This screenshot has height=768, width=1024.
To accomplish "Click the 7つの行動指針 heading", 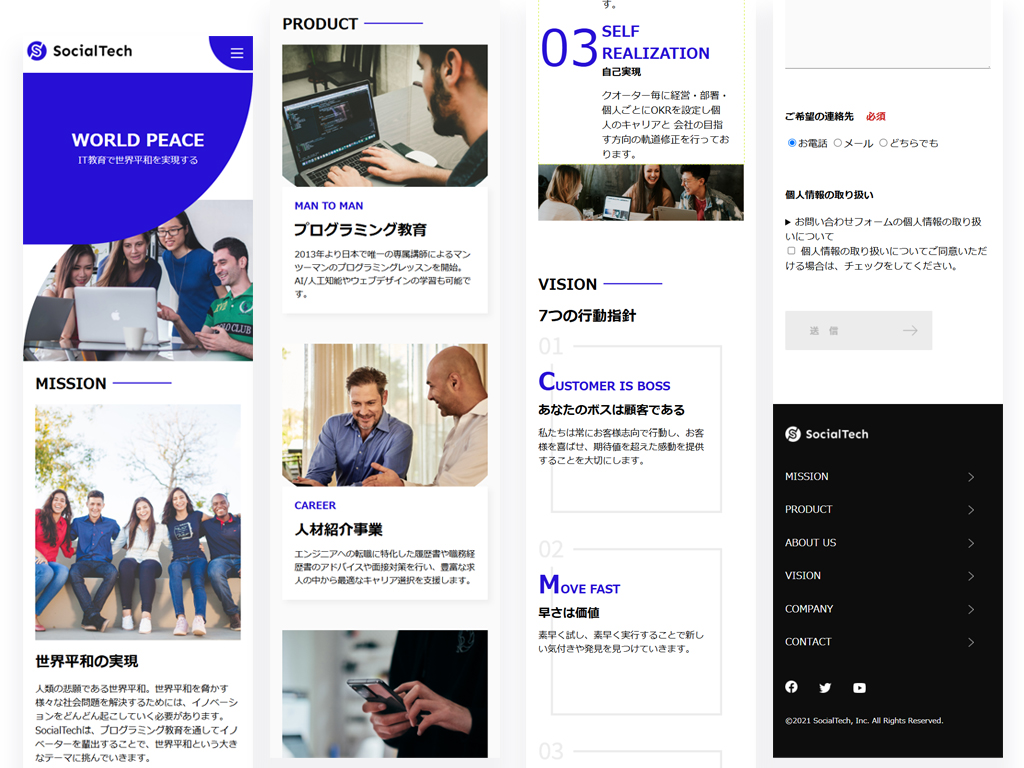I will tap(587, 316).
